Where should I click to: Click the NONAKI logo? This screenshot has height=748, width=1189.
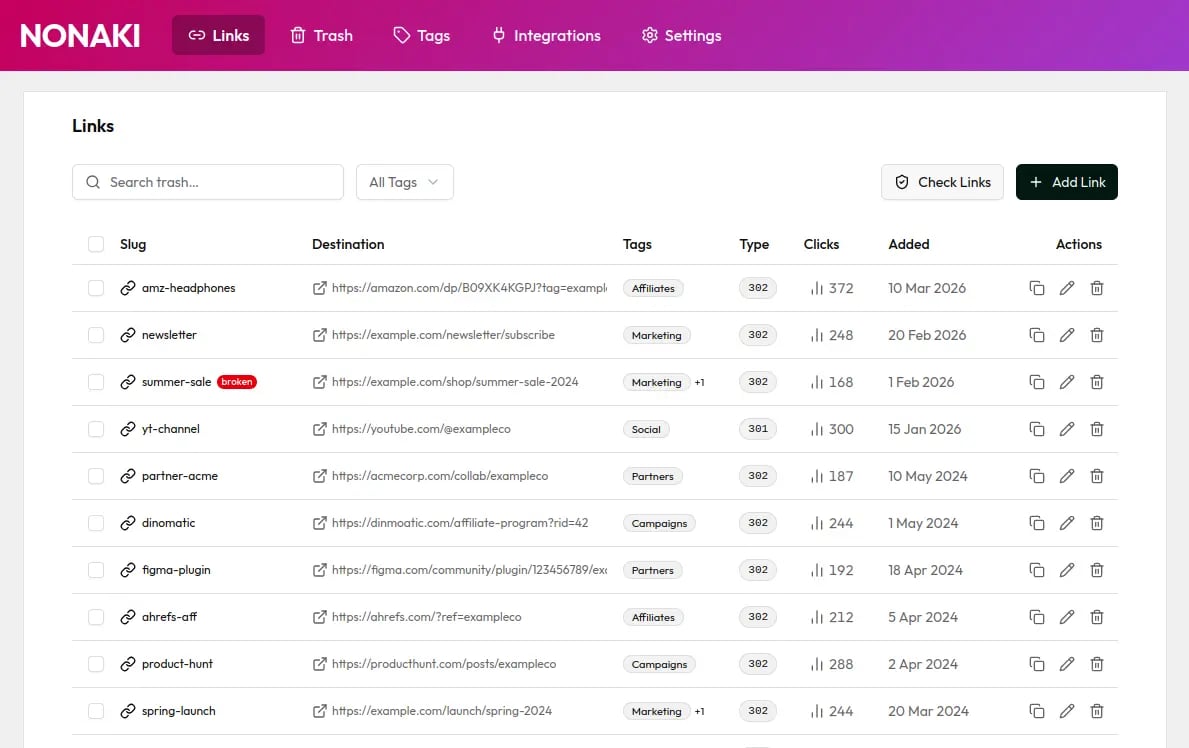[x=80, y=36]
